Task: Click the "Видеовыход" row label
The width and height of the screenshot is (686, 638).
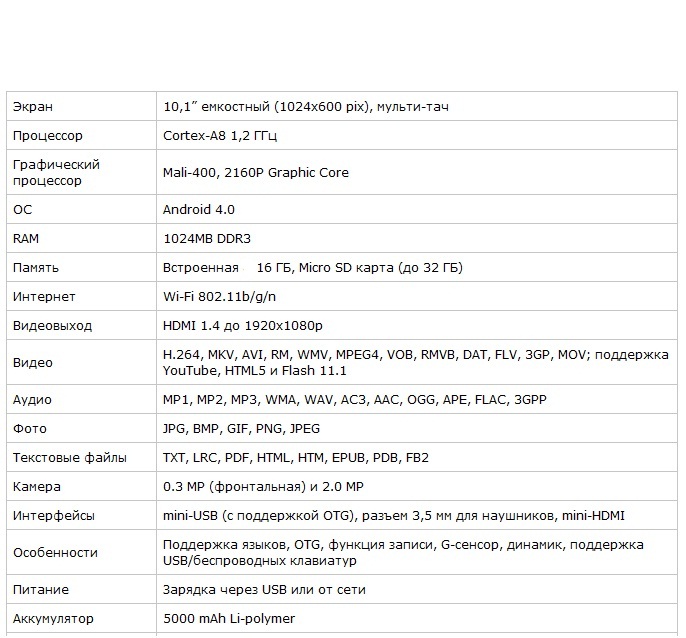Action: [52, 326]
